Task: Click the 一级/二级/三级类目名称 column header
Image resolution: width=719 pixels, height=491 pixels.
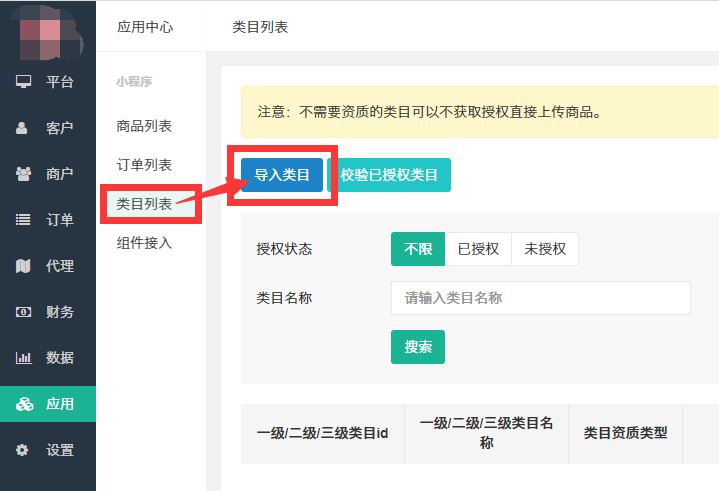Action: pos(487,433)
